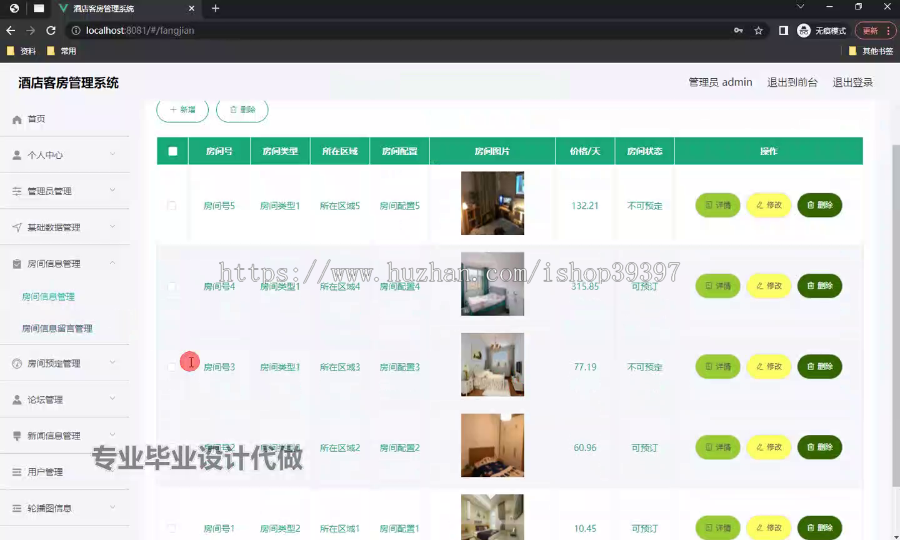Open browser side panel icon
Image resolution: width=900 pixels, height=540 pixels.
click(x=783, y=30)
